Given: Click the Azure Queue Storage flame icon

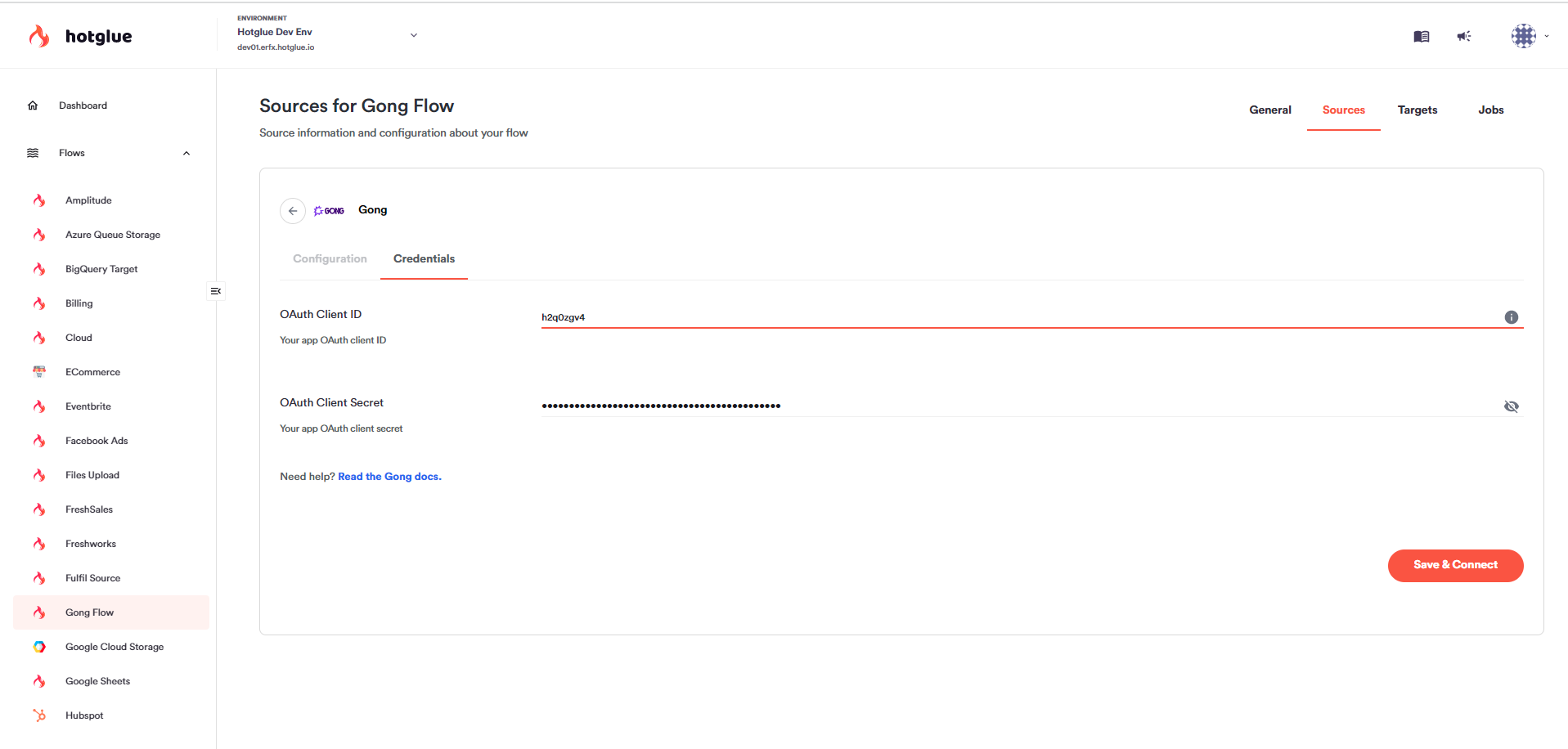Looking at the screenshot, I should (39, 235).
